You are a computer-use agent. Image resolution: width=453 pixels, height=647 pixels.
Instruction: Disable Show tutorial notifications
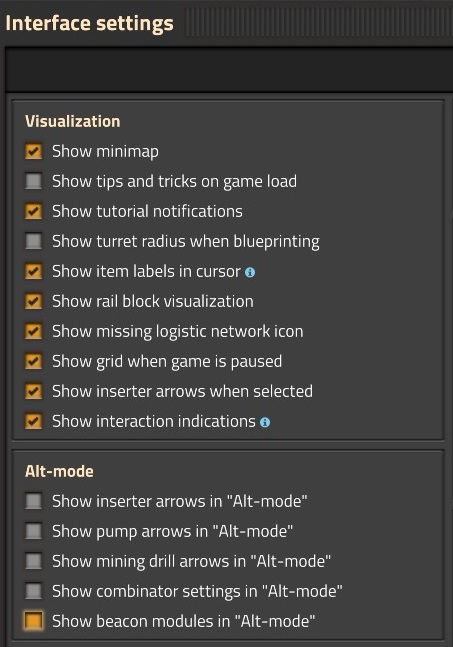(x=33, y=211)
